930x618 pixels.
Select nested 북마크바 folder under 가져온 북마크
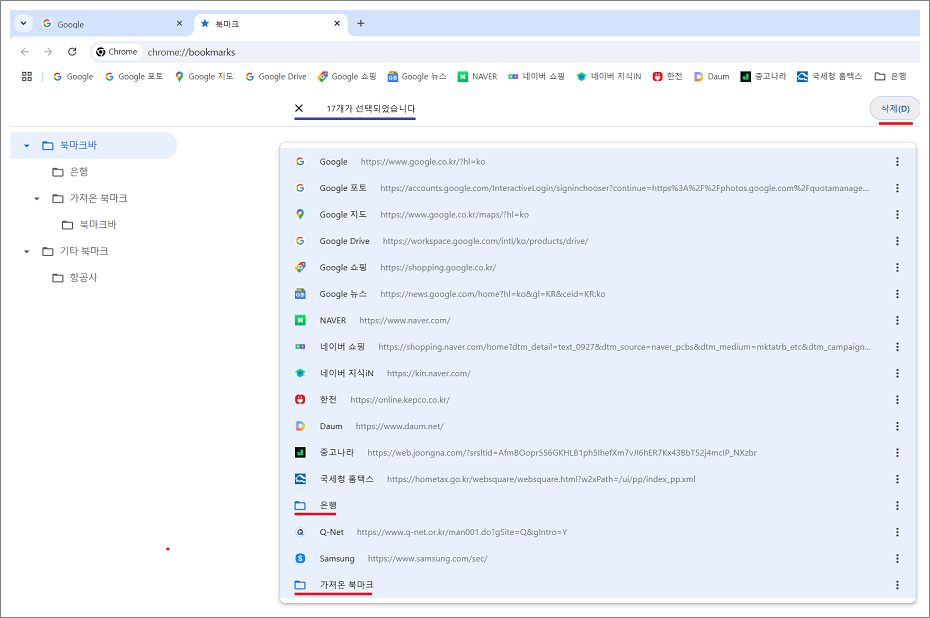[x=90, y=225]
